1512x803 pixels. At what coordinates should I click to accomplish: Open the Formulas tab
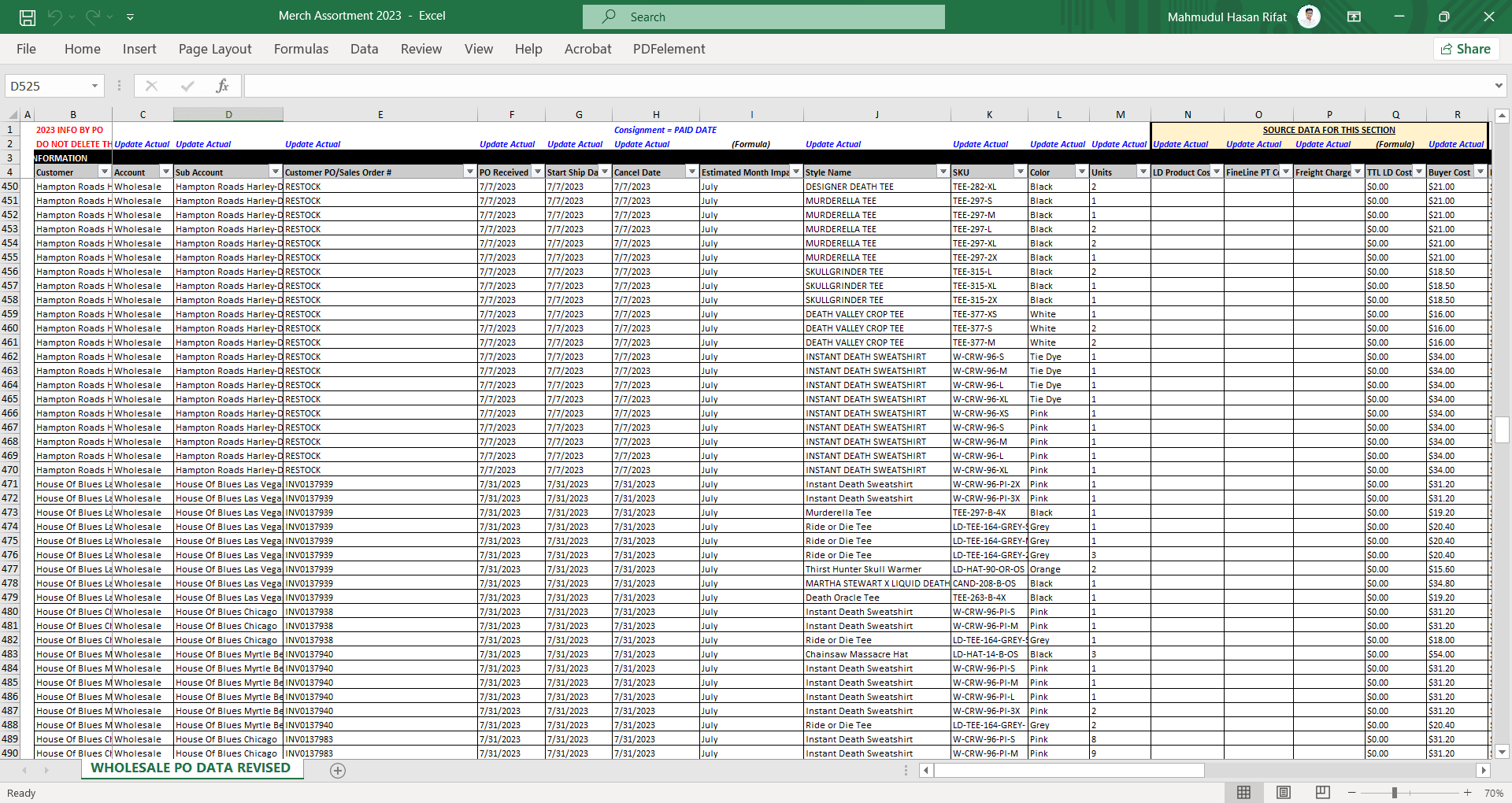(x=301, y=49)
